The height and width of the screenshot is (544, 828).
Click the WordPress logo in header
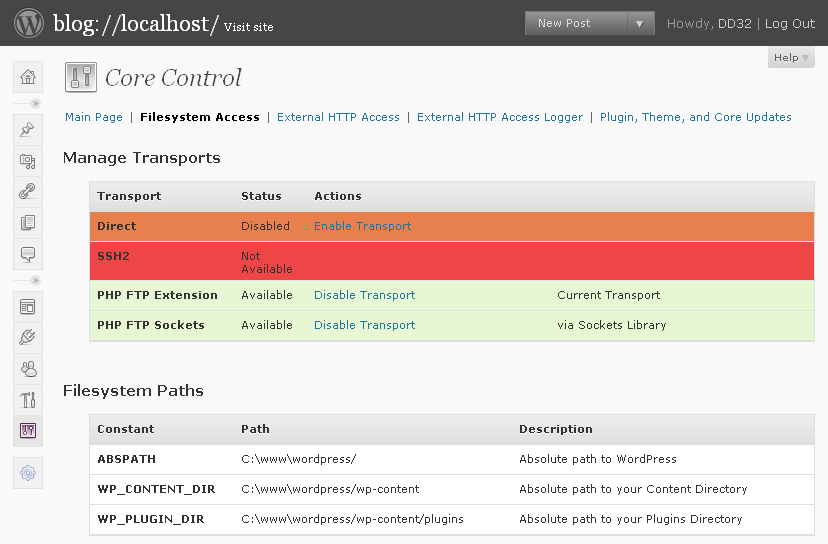pos(29,23)
